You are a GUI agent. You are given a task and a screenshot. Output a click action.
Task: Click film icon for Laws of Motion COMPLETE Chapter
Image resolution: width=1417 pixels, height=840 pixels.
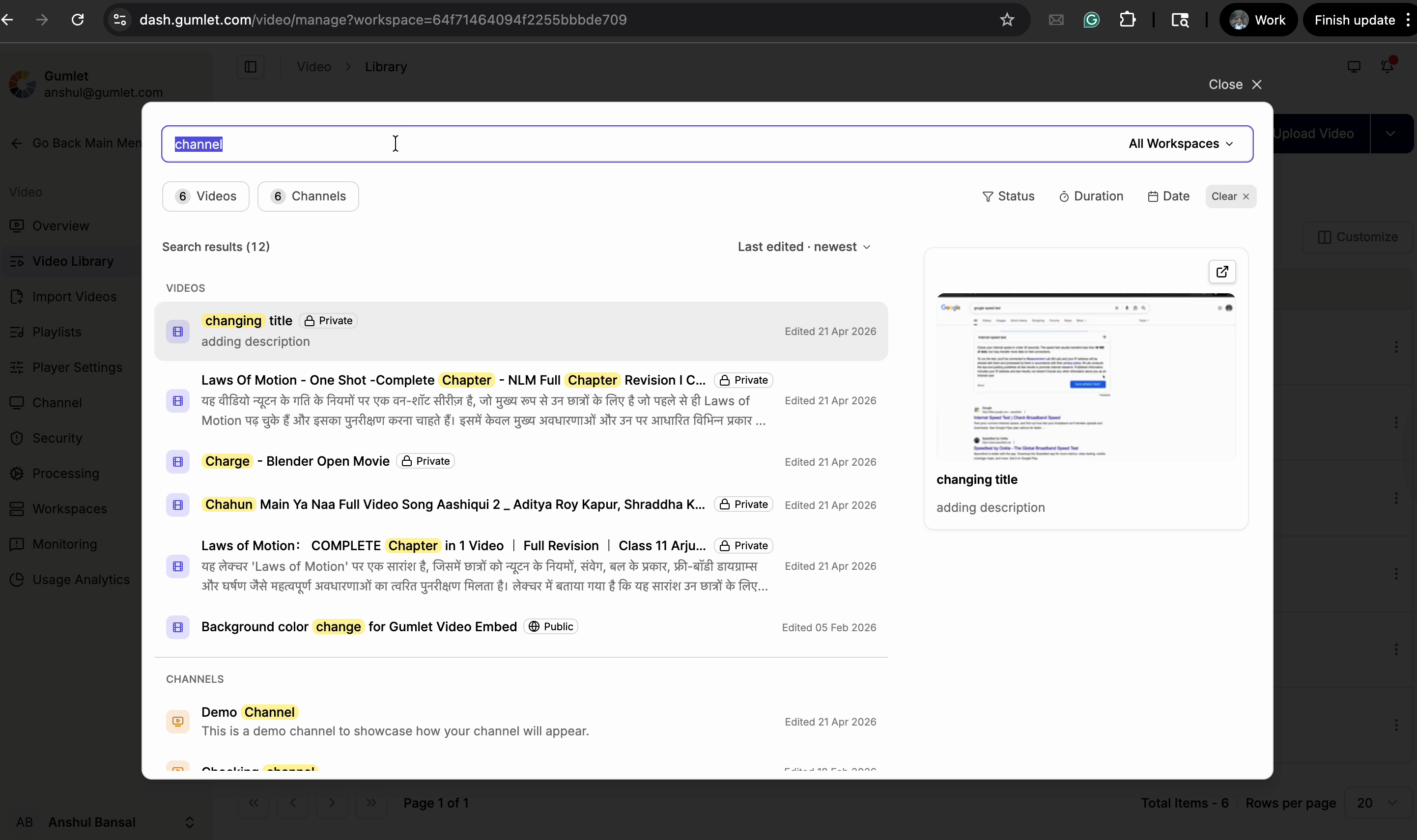[178, 566]
